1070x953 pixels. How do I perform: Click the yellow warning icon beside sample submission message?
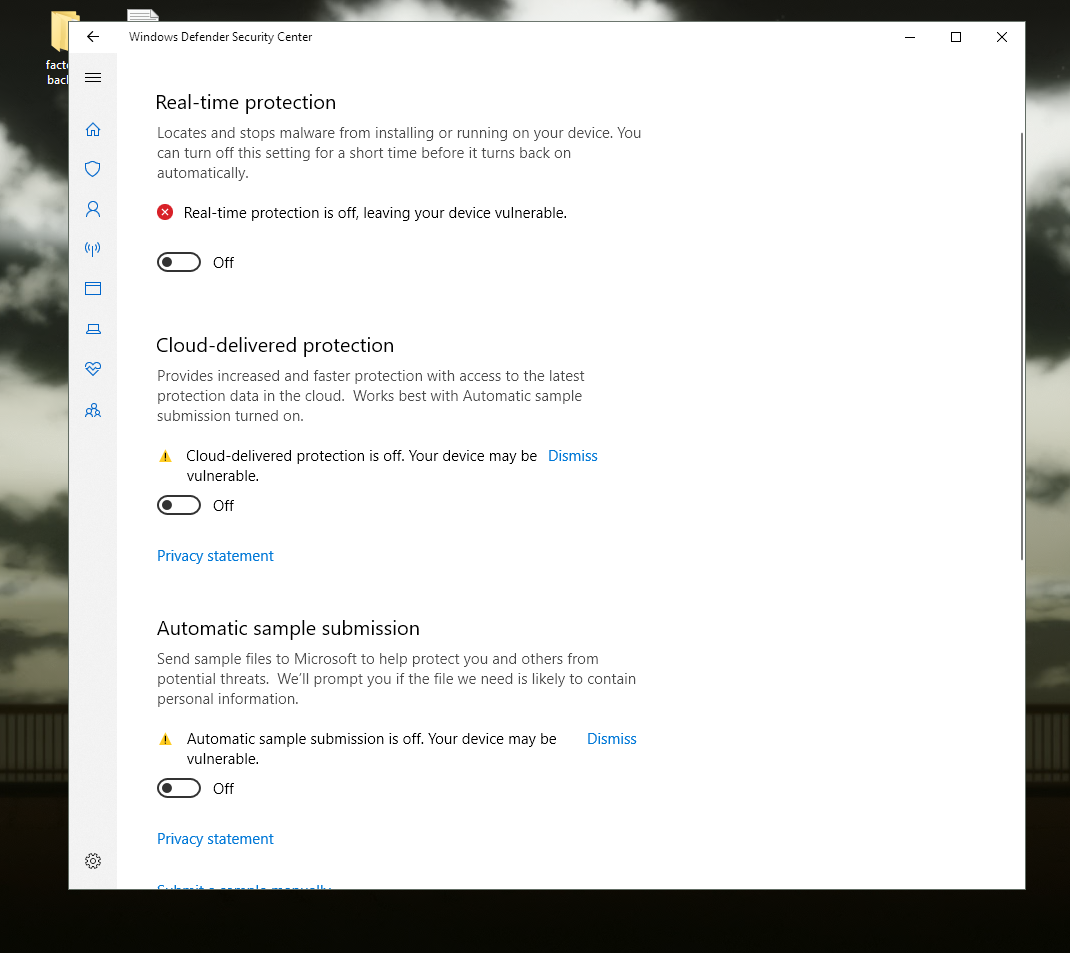click(x=165, y=739)
